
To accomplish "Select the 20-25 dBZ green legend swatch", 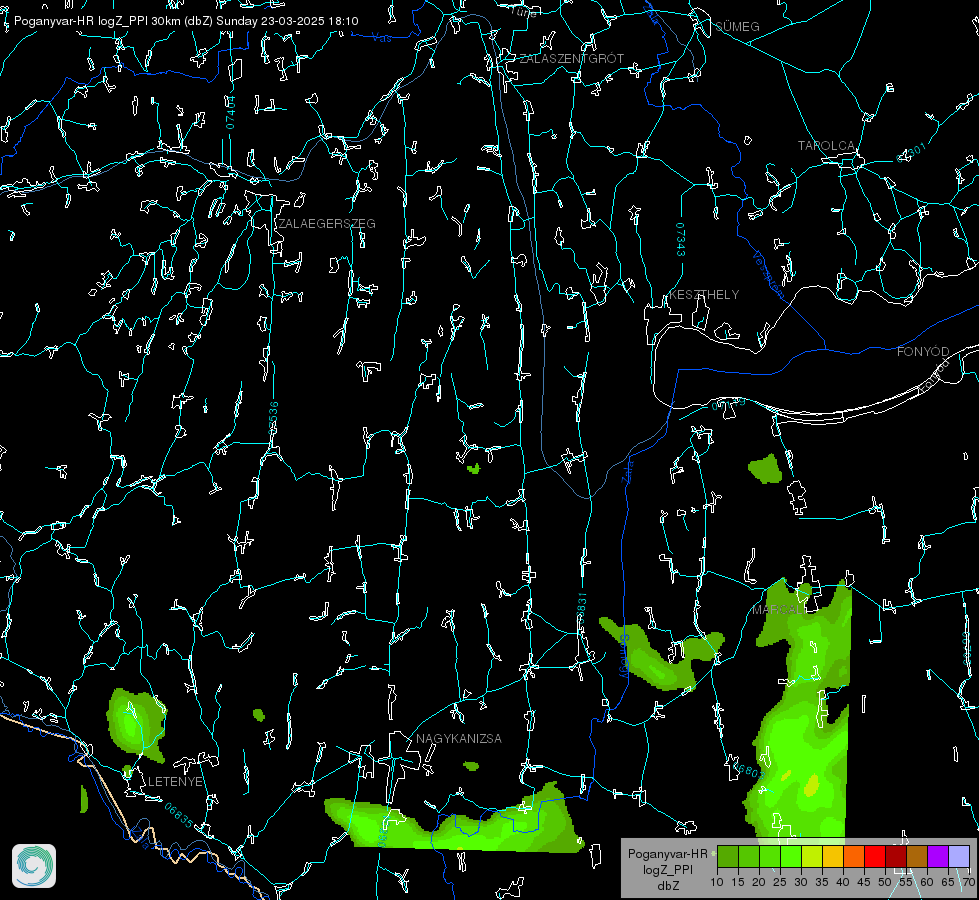I will 770,856.
